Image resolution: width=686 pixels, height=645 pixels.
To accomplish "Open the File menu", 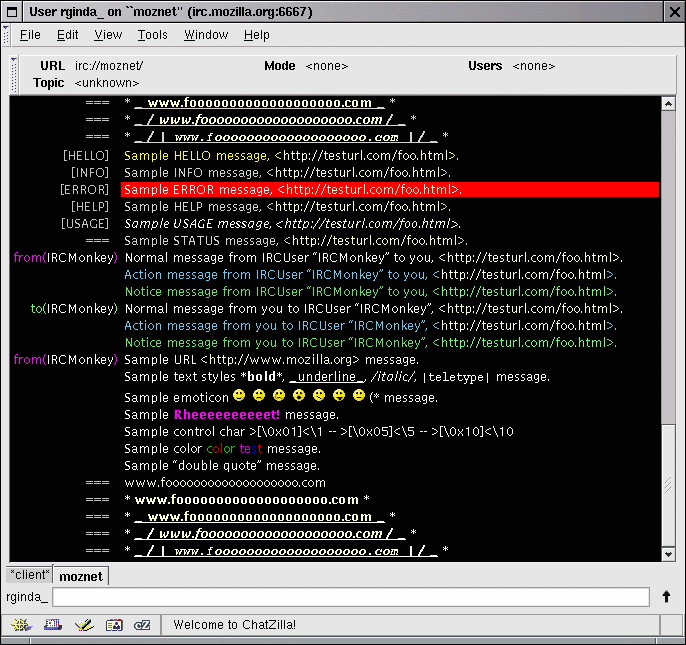I will pyautogui.click(x=30, y=35).
